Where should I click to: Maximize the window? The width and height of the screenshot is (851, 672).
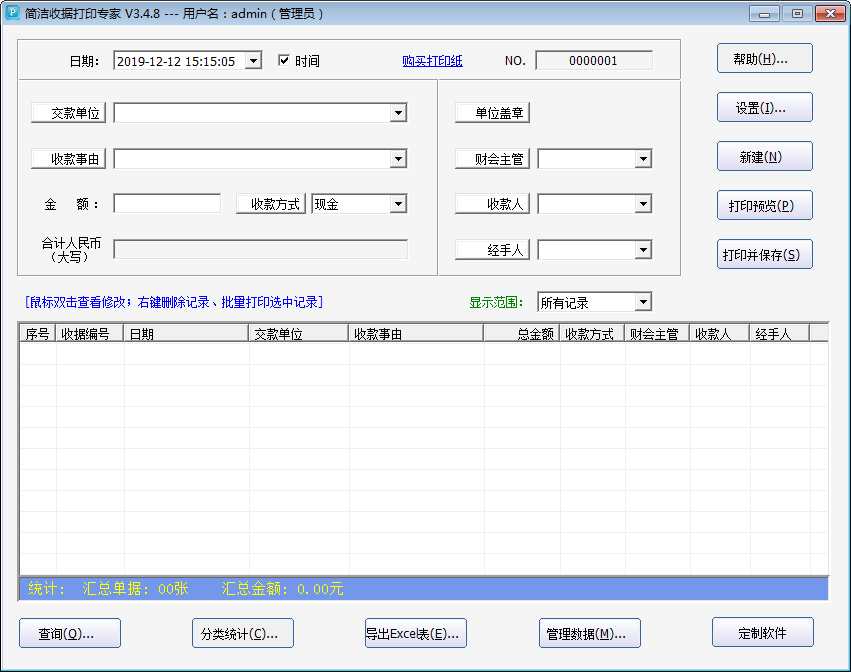[x=797, y=13]
